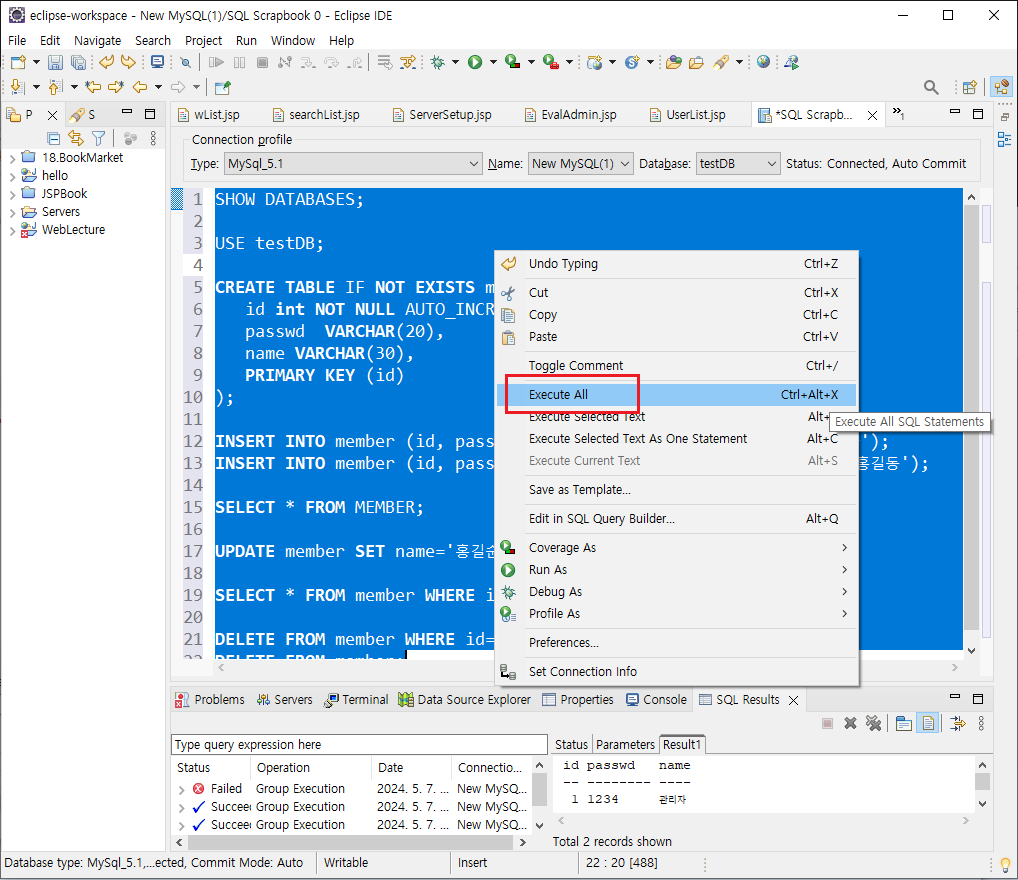Open the Filter icon in Project Explorer
Image resolution: width=1018 pixels, height=880 pixels.
point(98,138)
